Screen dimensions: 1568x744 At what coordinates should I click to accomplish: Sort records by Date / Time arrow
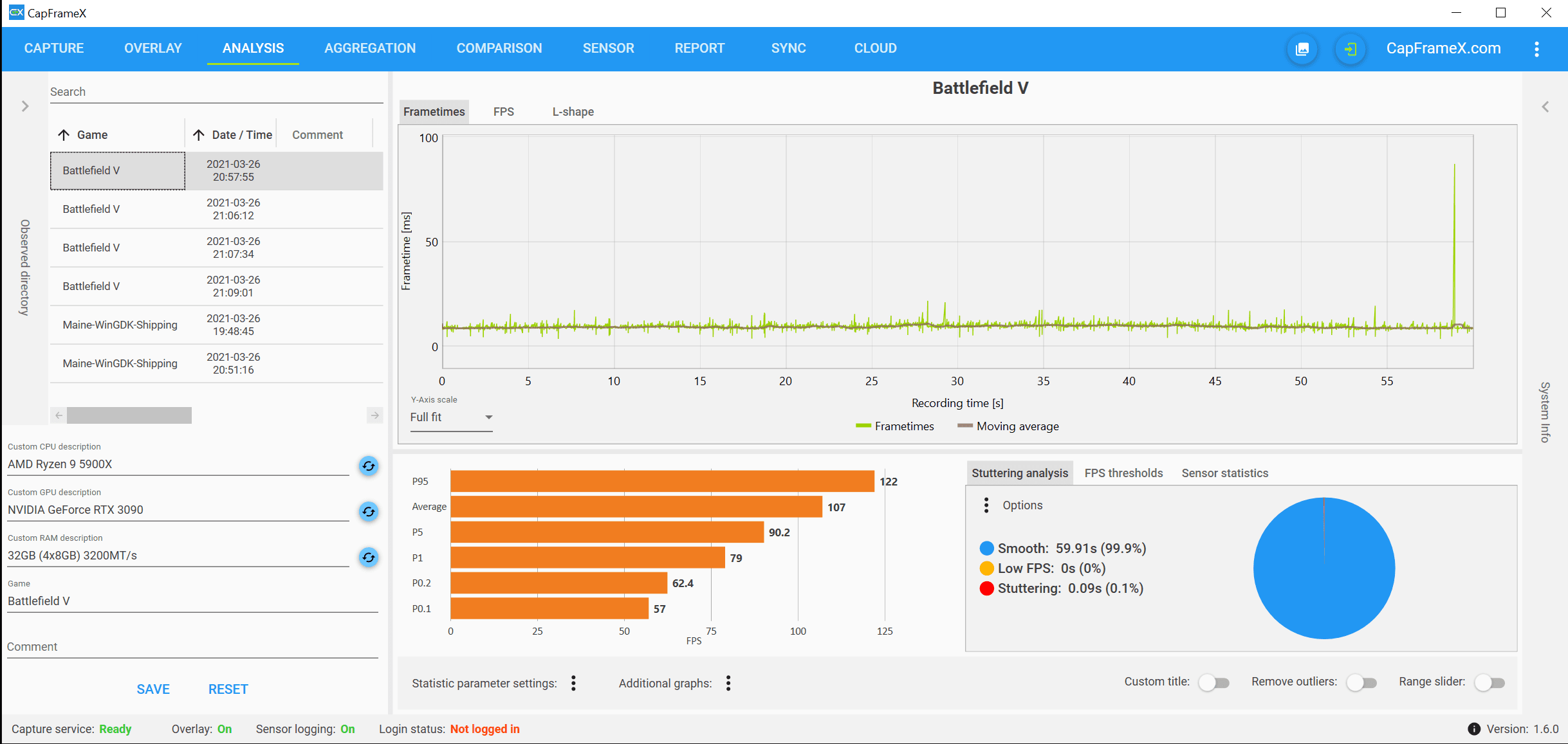click(x=199, y=134)
